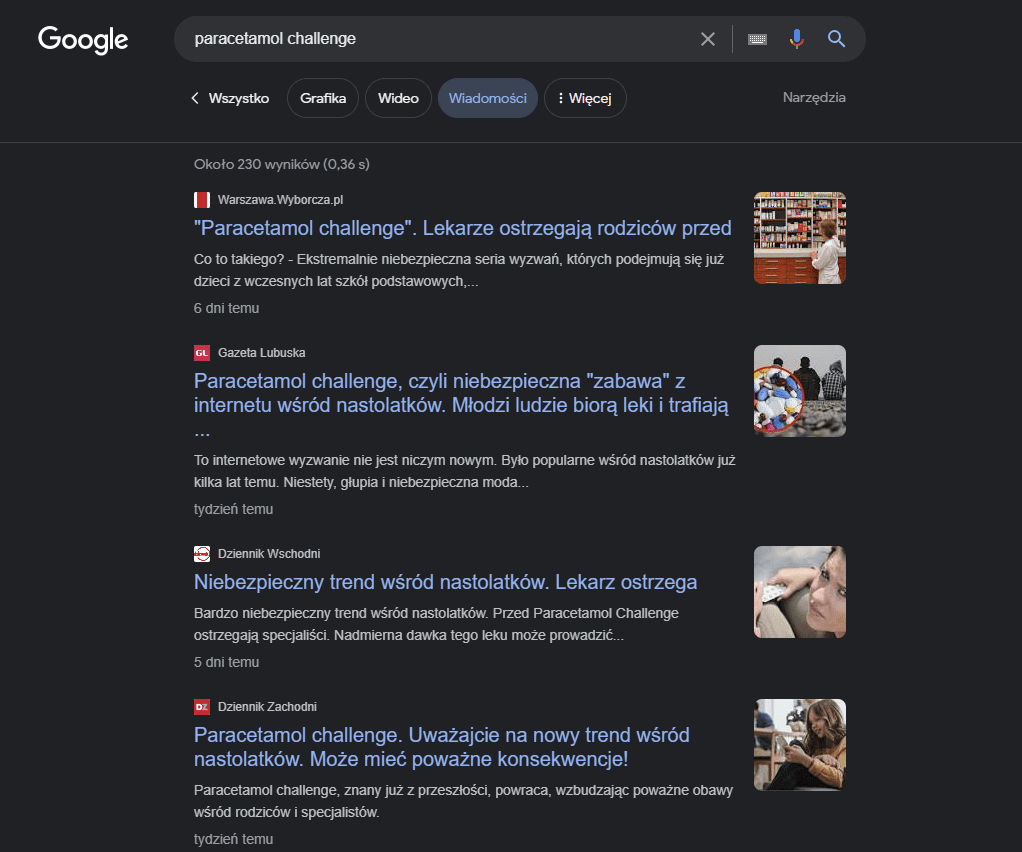Click the Warszawa.Wyborcza.pl source name
Image resolution: width=1022 pixels, height=852 pixels.
pos(280,199)
